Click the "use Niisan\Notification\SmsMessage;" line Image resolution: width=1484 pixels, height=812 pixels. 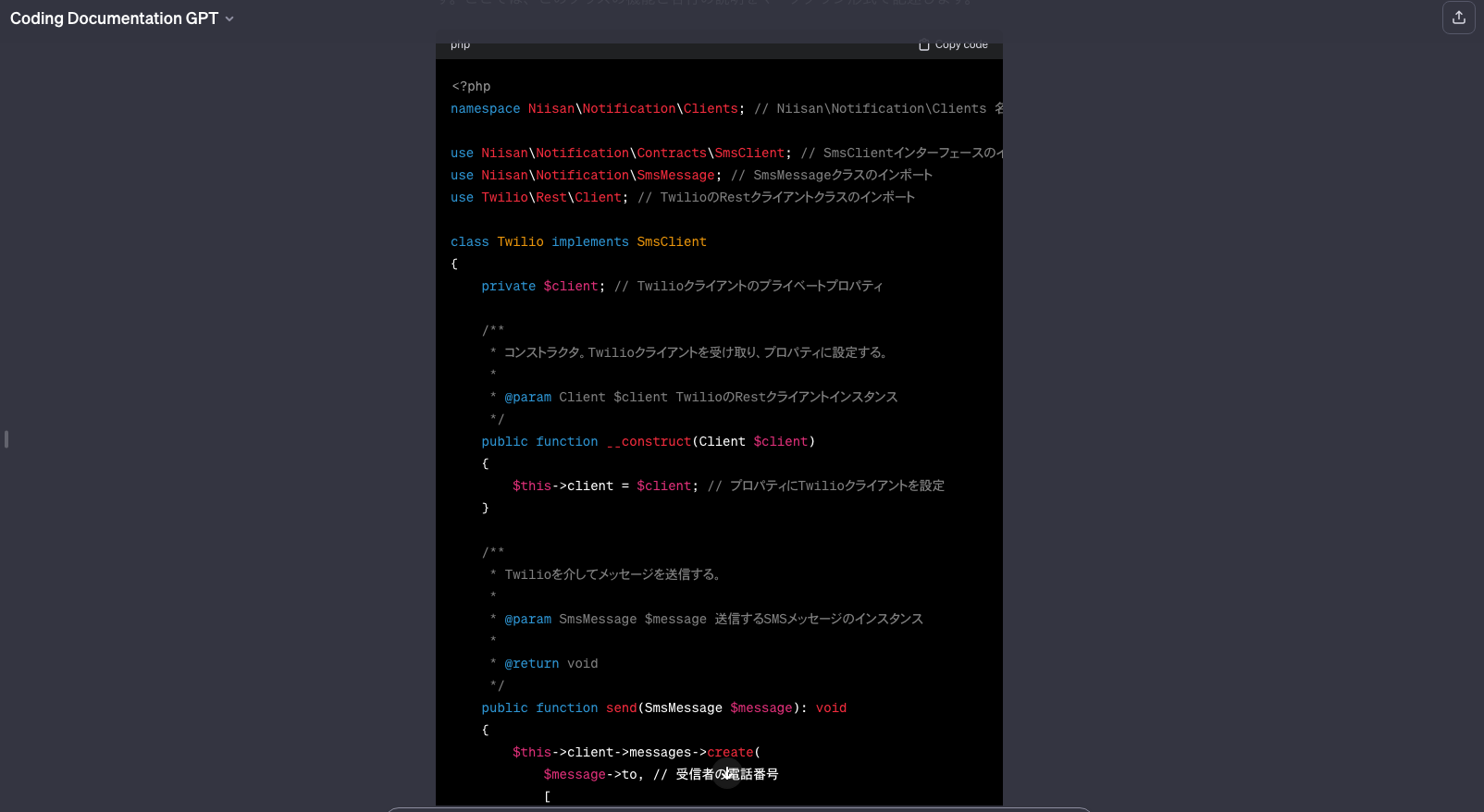click(587, 175)
